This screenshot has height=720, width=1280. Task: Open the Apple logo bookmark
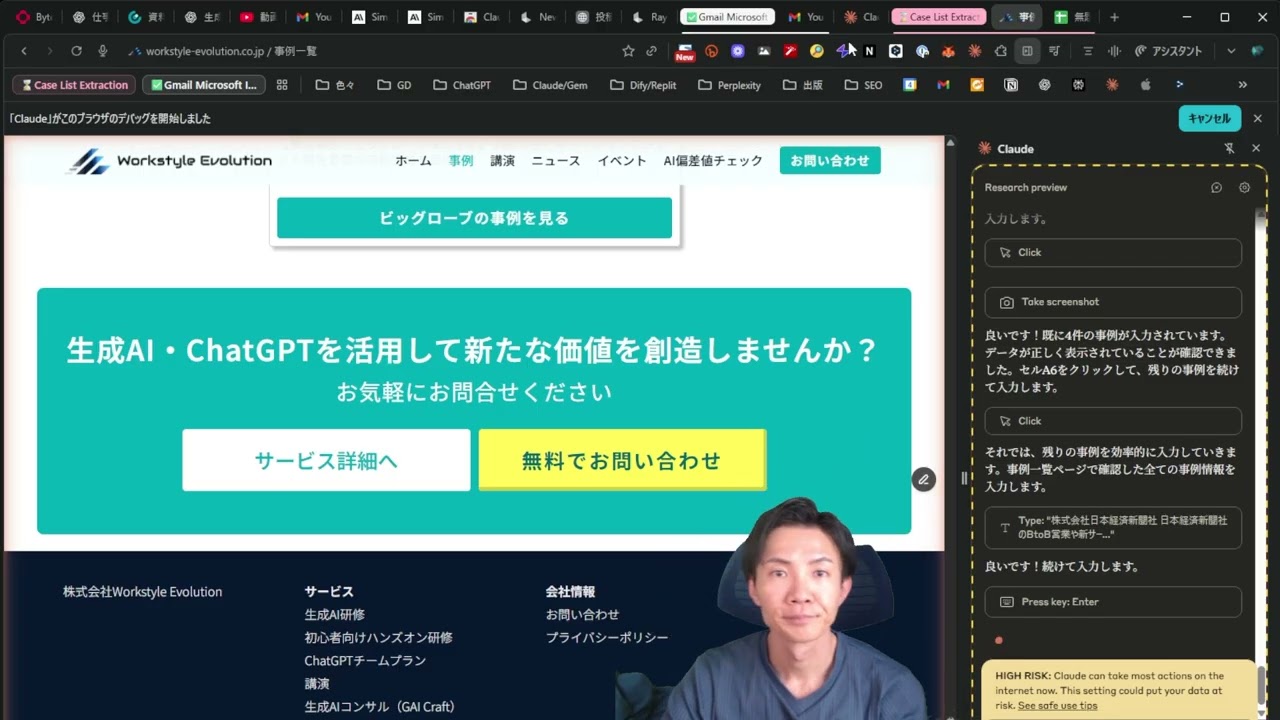pos(1146,85)
